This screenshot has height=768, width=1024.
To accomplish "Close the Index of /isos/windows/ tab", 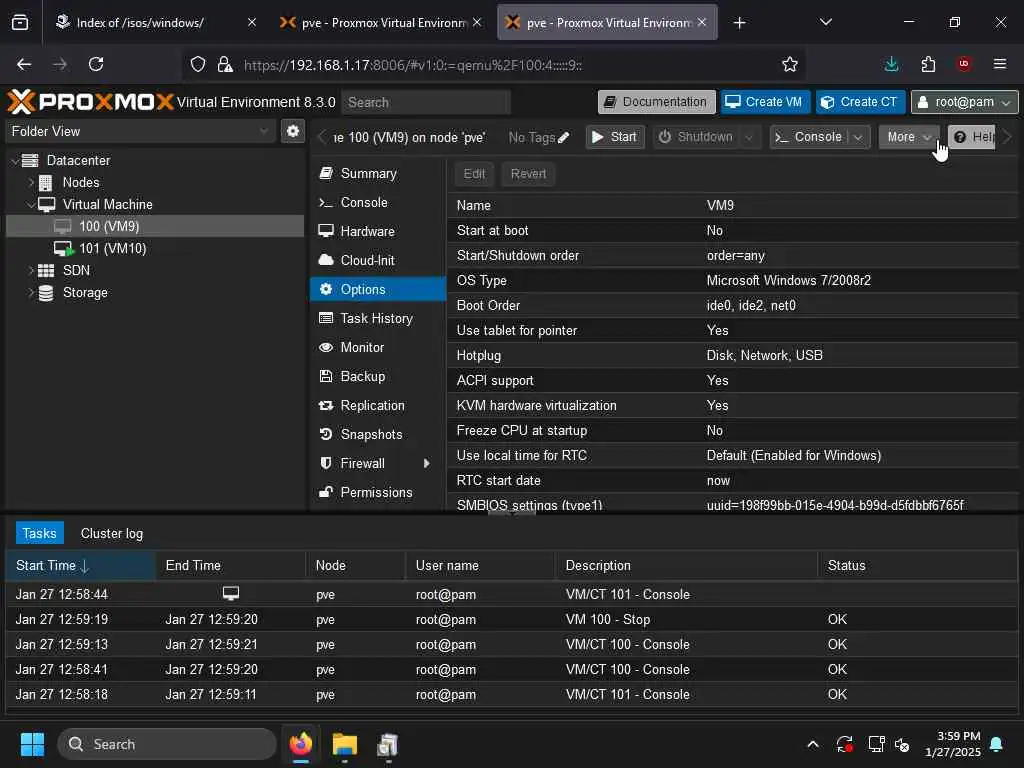I will 251,23.
